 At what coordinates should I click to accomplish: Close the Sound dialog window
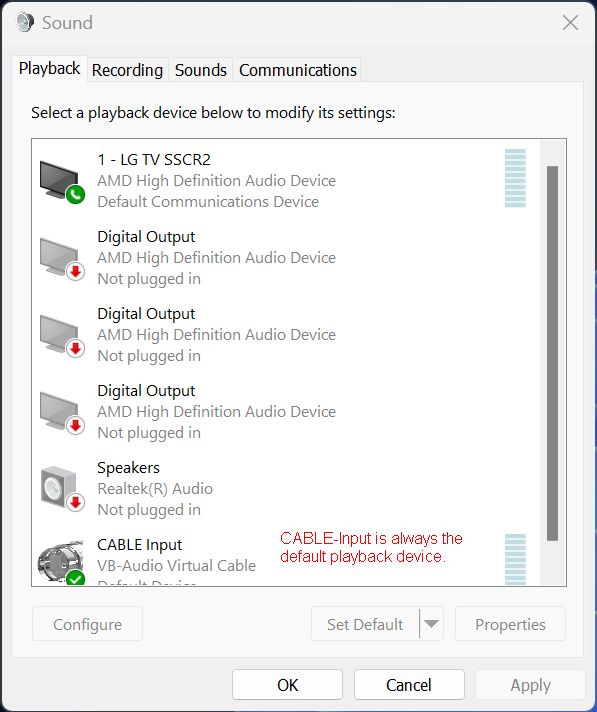(570, 22)
